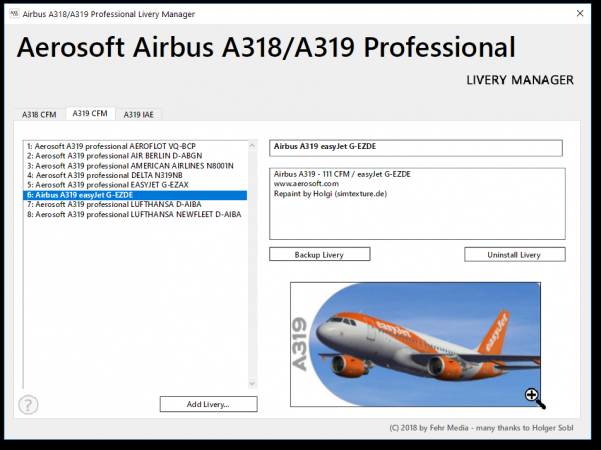The height and width of the screenshot is (450, 601).
Task: Click the Add Livery... button
Action: pos(209,404)
